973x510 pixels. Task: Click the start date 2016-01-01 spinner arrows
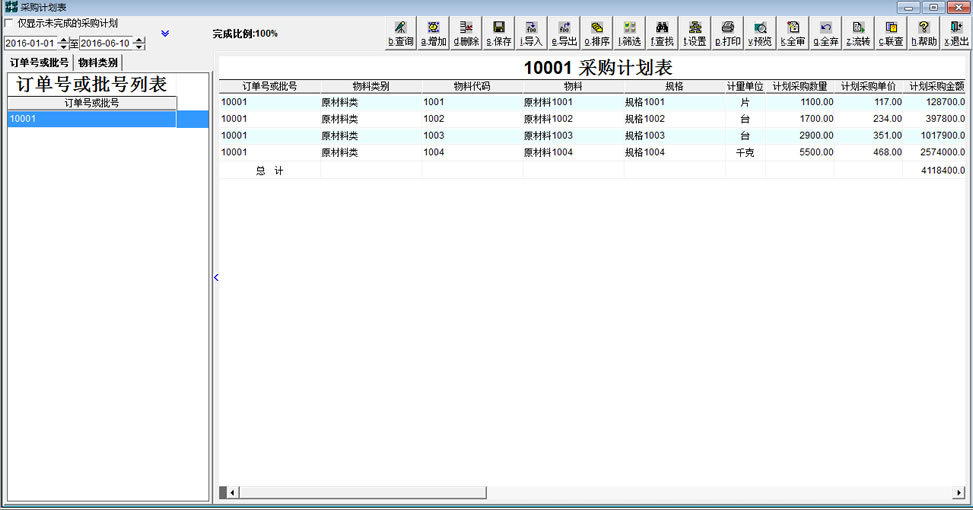(64, 43)
